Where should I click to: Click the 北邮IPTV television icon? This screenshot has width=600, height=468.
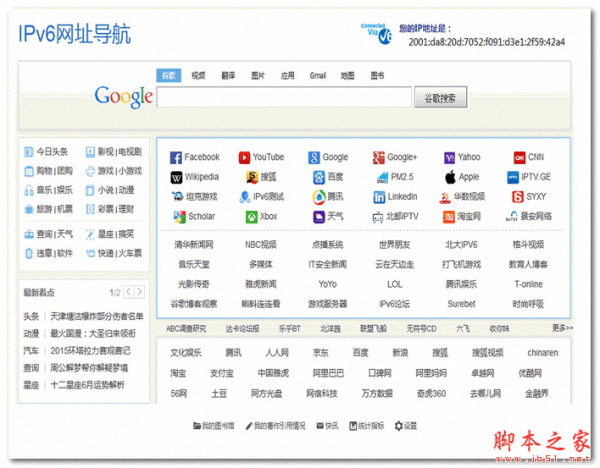click(x=378, y=217)
